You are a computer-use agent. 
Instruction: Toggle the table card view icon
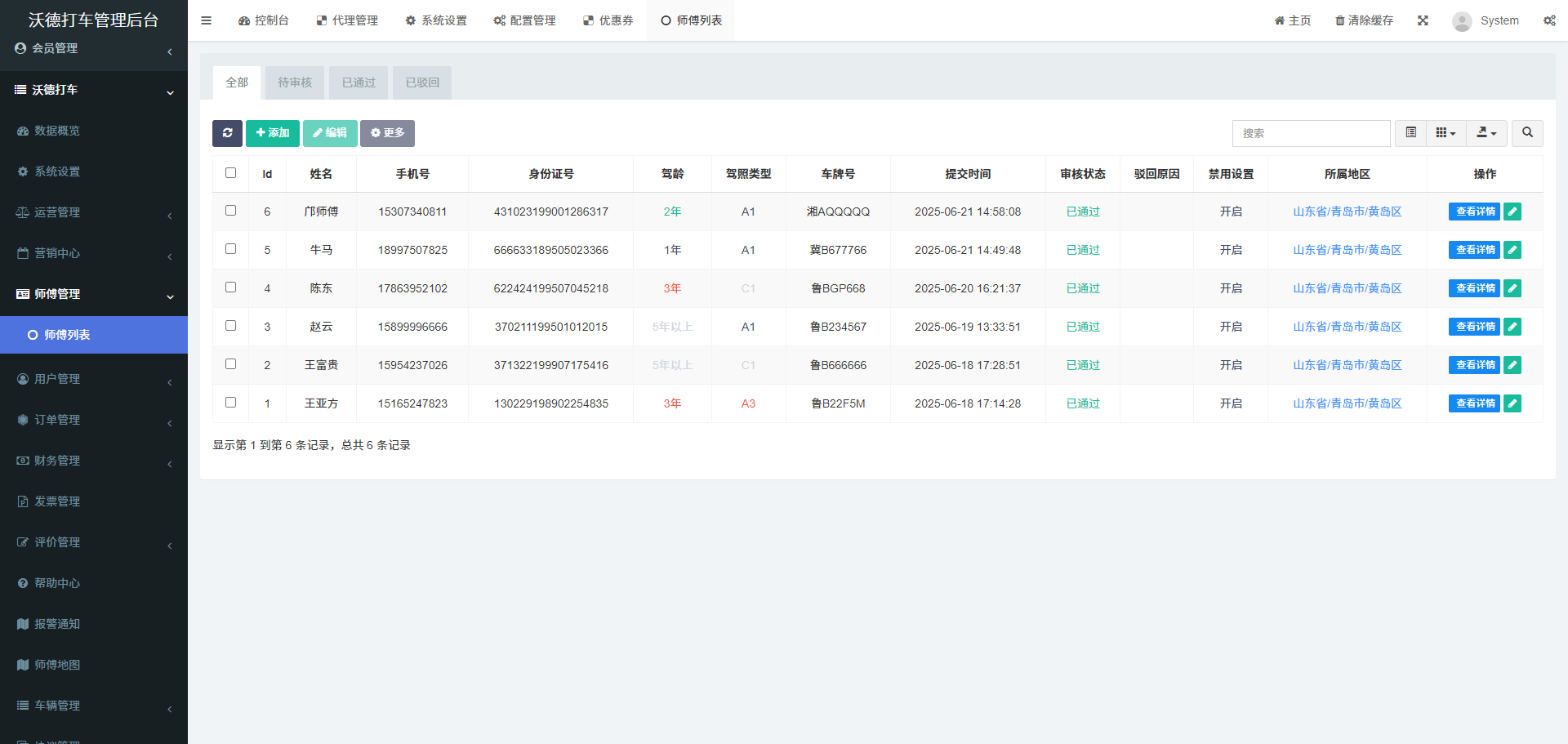pyautogui.click(x=1410, y=133)
